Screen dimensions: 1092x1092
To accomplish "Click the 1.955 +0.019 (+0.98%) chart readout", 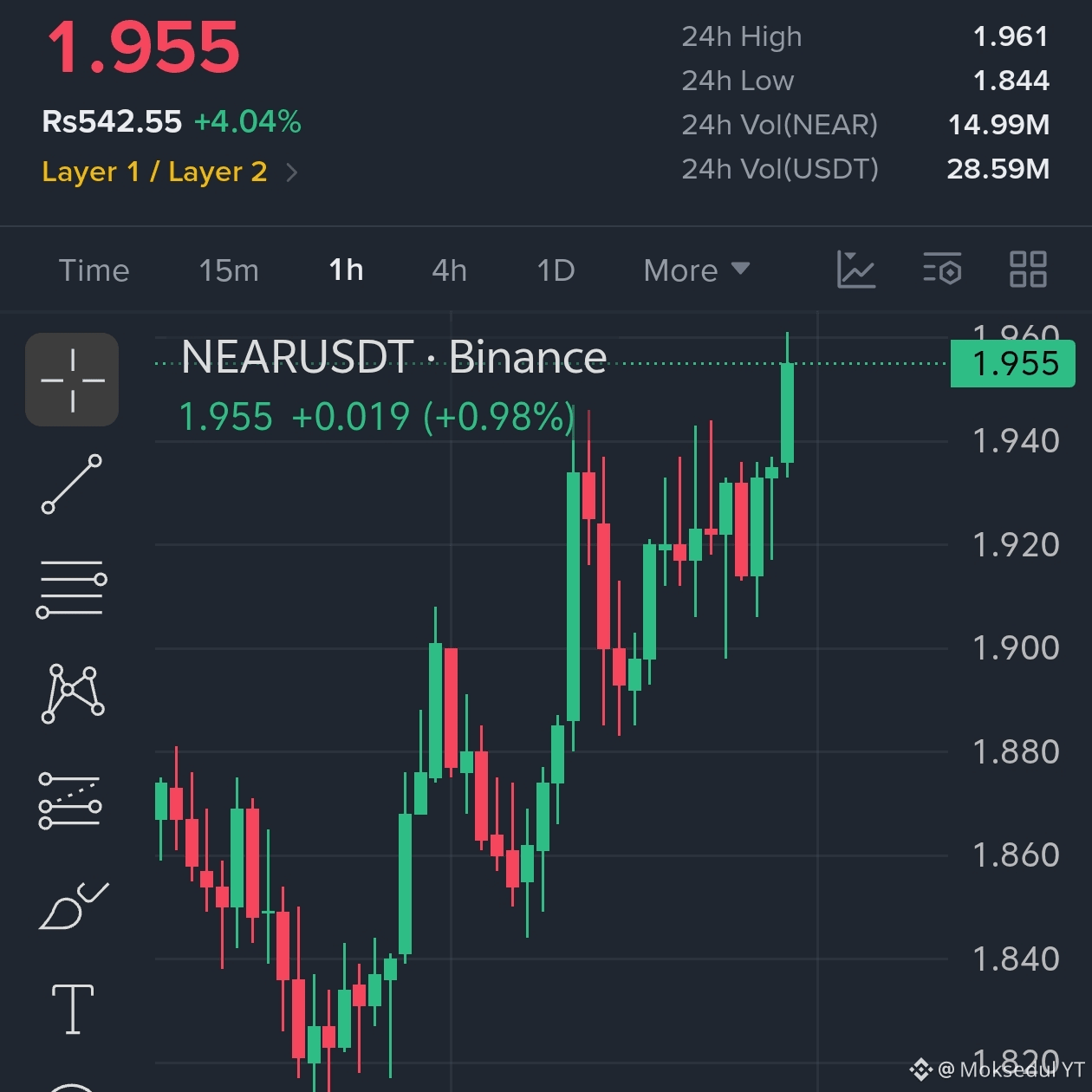I will click(377, 417).
